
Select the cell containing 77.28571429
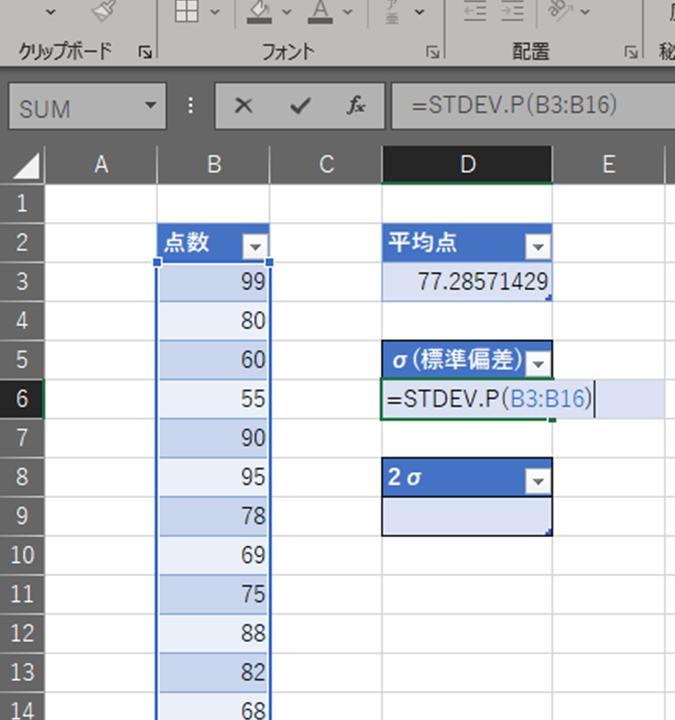(x=466, y=284)
